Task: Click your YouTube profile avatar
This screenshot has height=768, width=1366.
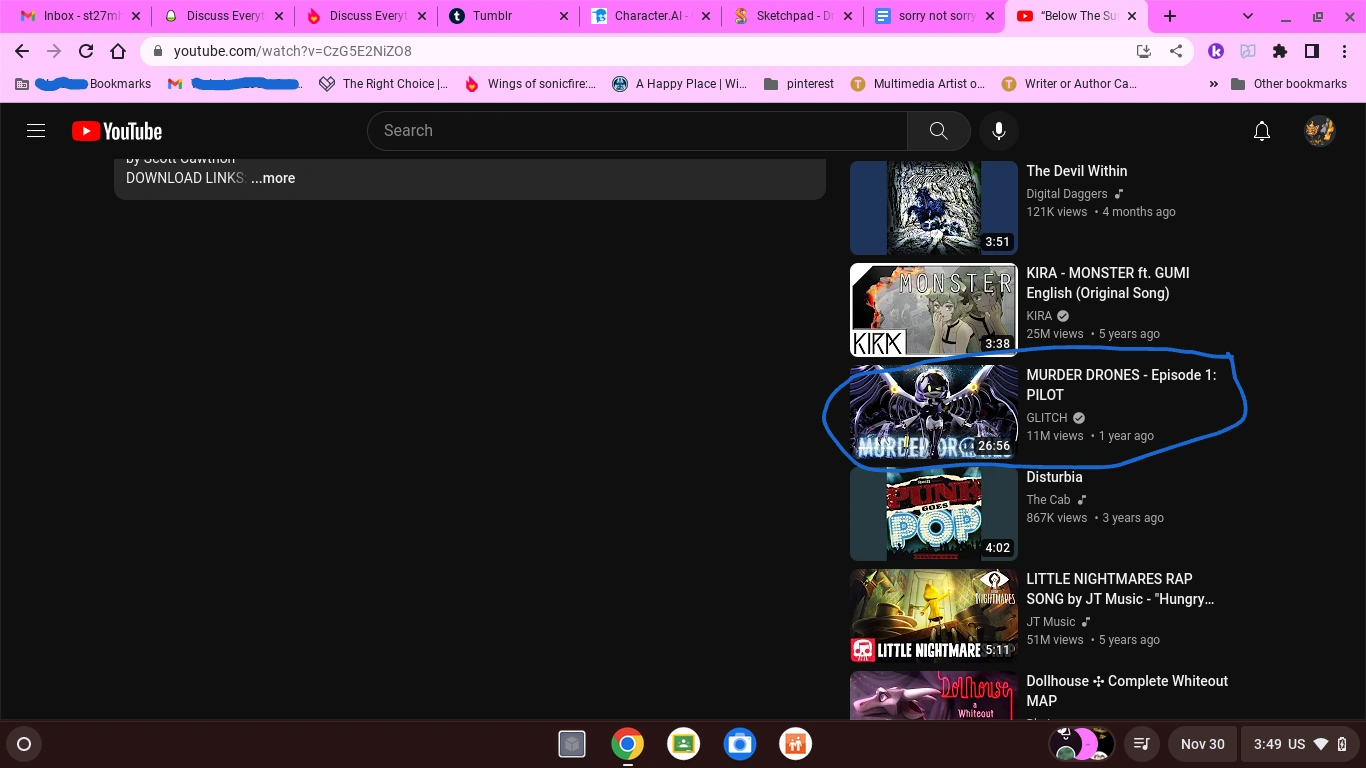Action: tap(1320, 131)
